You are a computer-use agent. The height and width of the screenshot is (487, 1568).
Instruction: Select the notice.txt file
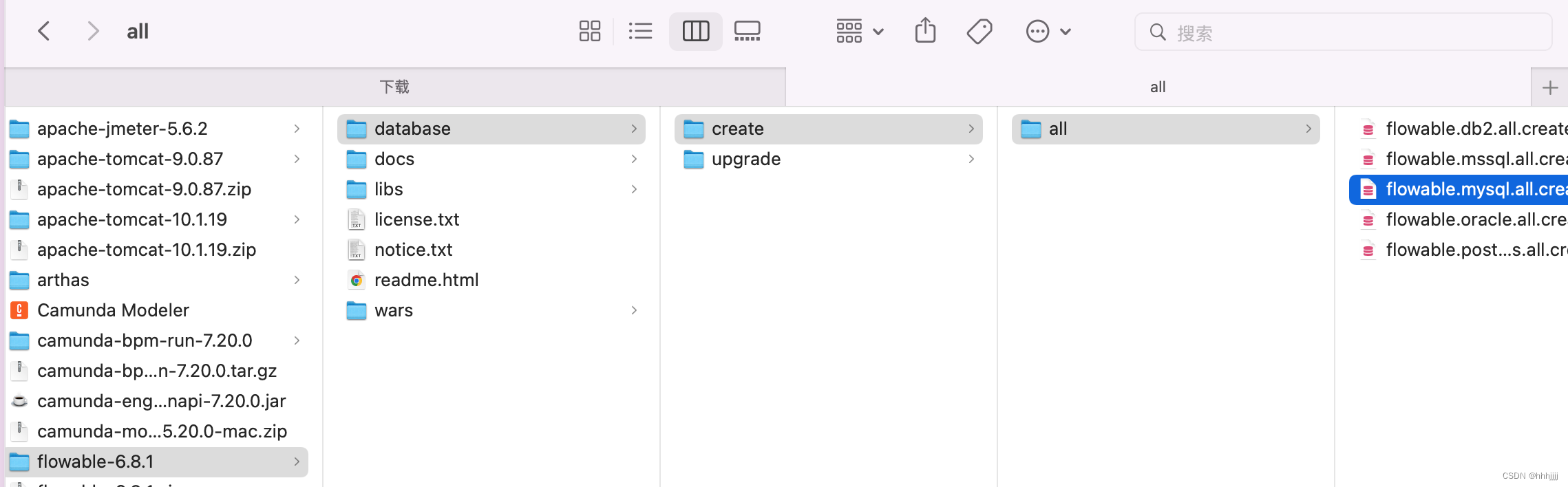[491, 250]
